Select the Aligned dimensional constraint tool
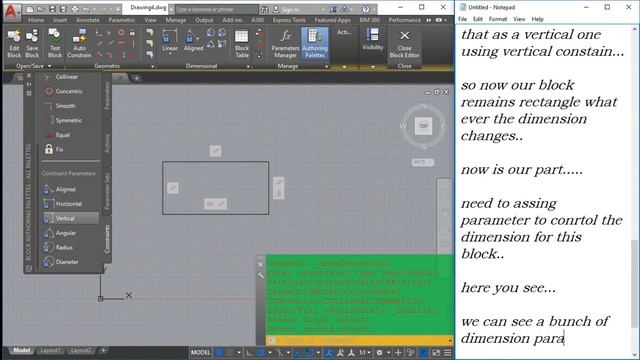This screenshot has height=360, width=640. click(193, 41)
